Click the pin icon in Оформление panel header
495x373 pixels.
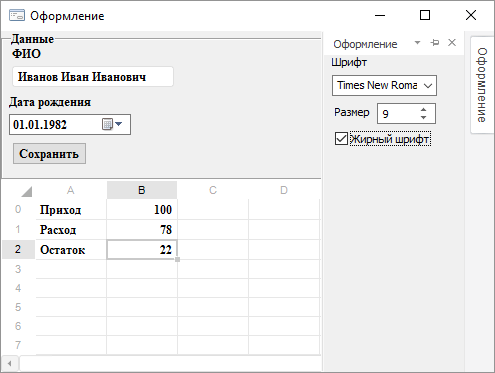tap(435, 43)
